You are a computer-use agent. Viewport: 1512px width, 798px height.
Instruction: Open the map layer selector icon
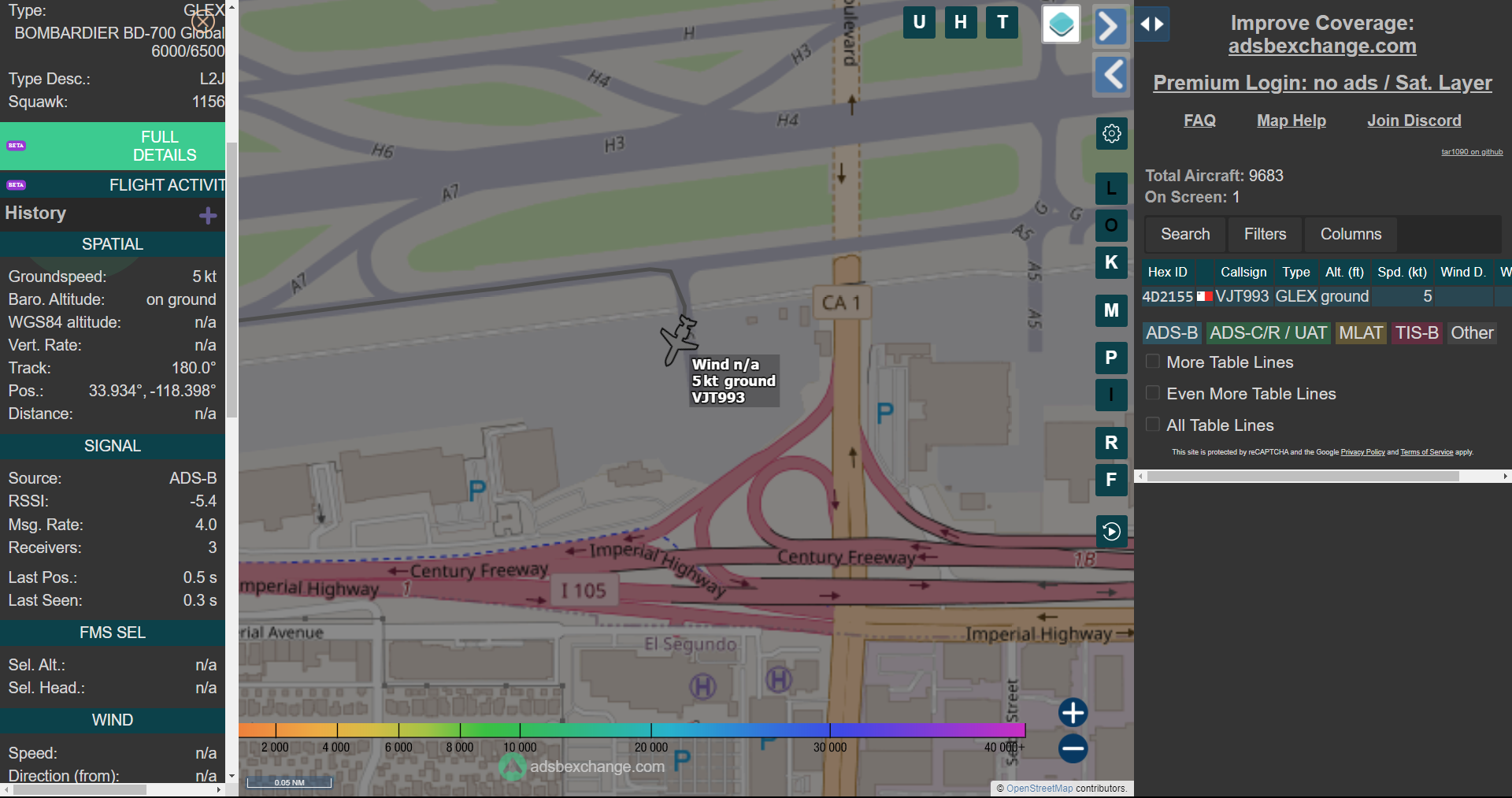(x=1061, y=24)
